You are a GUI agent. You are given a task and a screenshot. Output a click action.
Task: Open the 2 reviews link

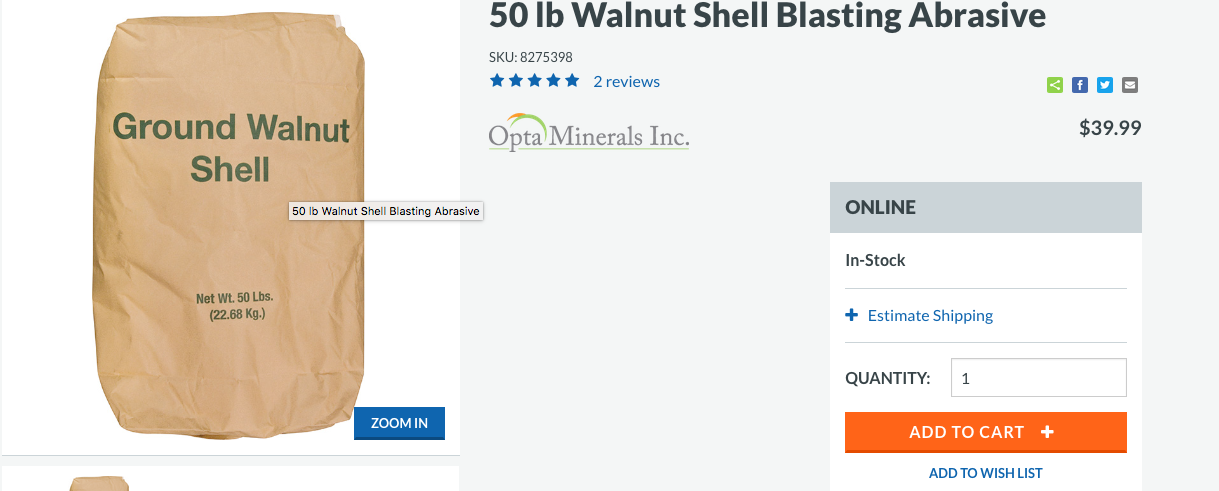click(626, 82)
